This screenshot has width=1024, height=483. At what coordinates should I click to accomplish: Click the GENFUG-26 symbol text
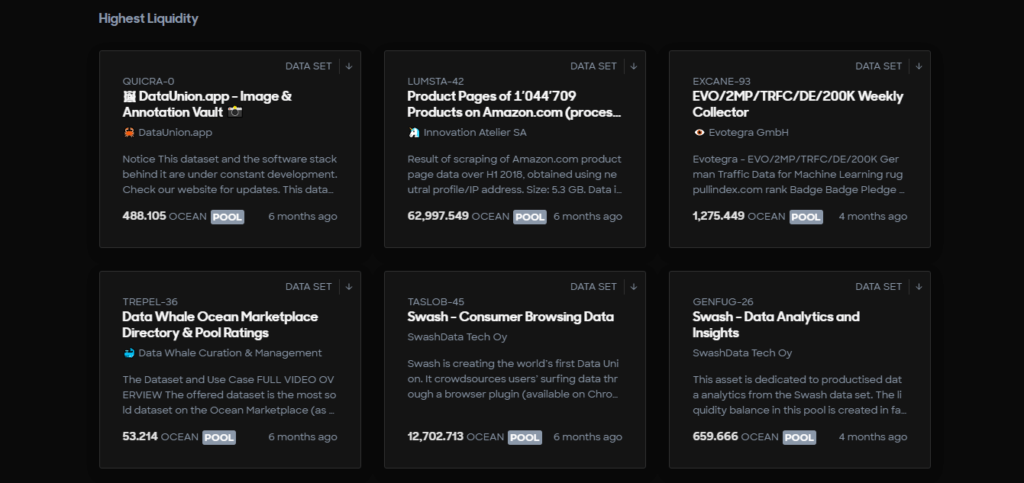pyautogui.click(x=723, y=302)
